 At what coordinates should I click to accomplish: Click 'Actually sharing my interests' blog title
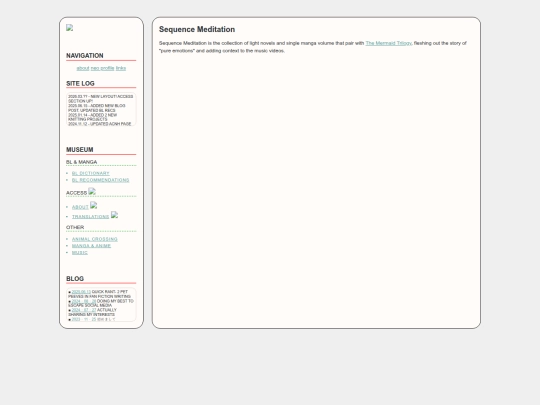(92, 312)
